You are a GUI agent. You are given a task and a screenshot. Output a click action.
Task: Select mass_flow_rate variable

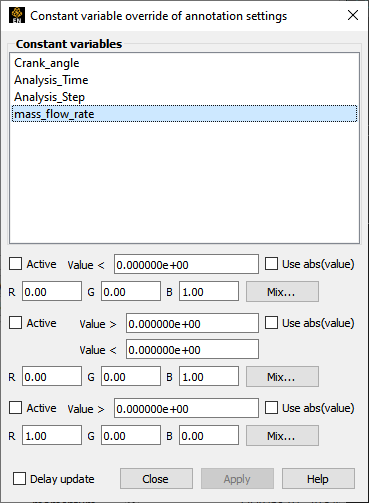(x=184, y=114)
